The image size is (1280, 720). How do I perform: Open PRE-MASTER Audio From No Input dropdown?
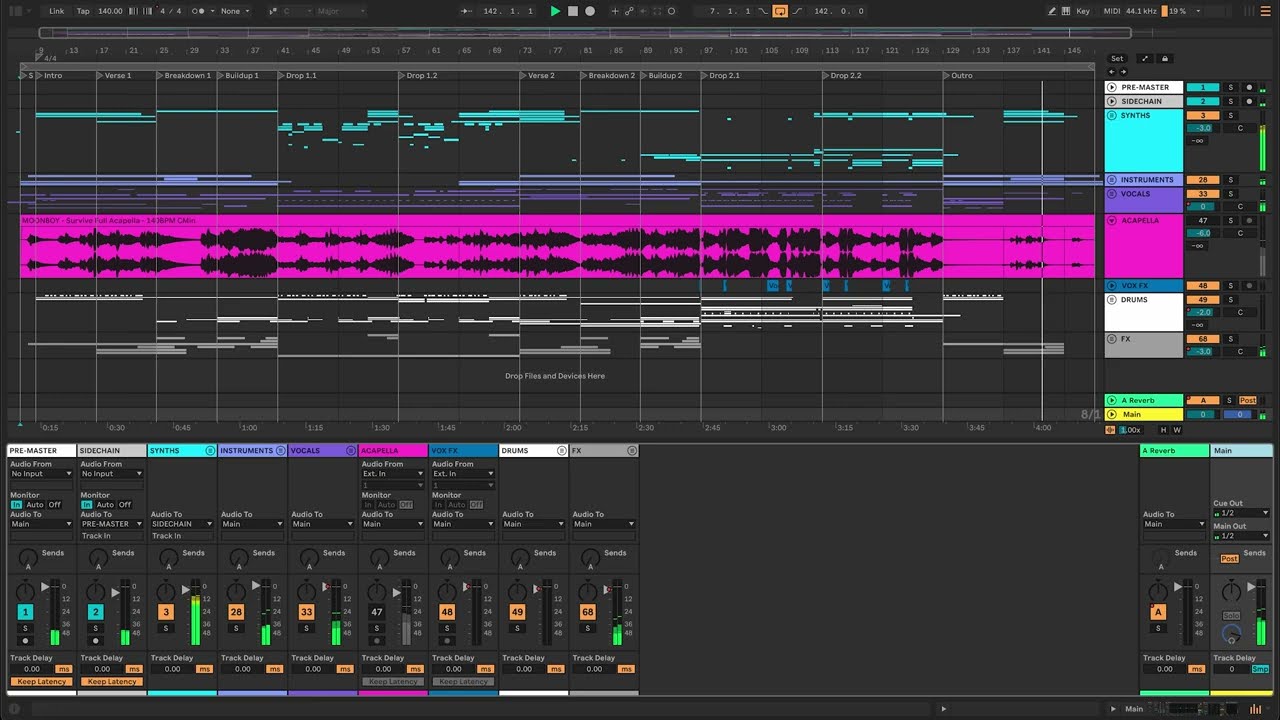(x=41, y=474)
